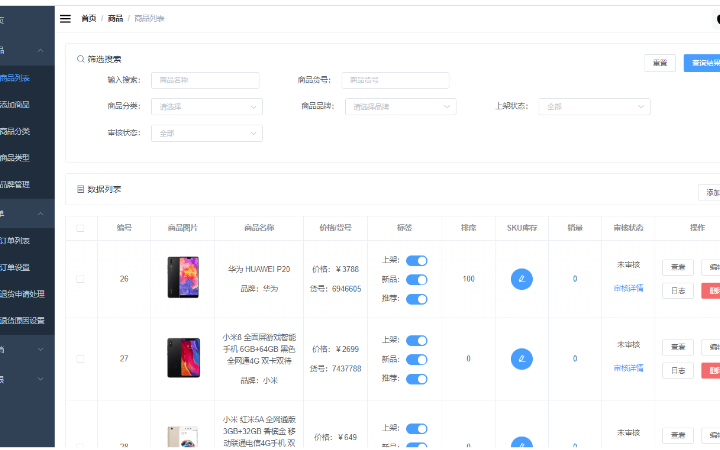This screenshot has width=720, height=450.
Task: Toggle the hamburger sidebar collapse icon
Action: [x=65, y=18]
